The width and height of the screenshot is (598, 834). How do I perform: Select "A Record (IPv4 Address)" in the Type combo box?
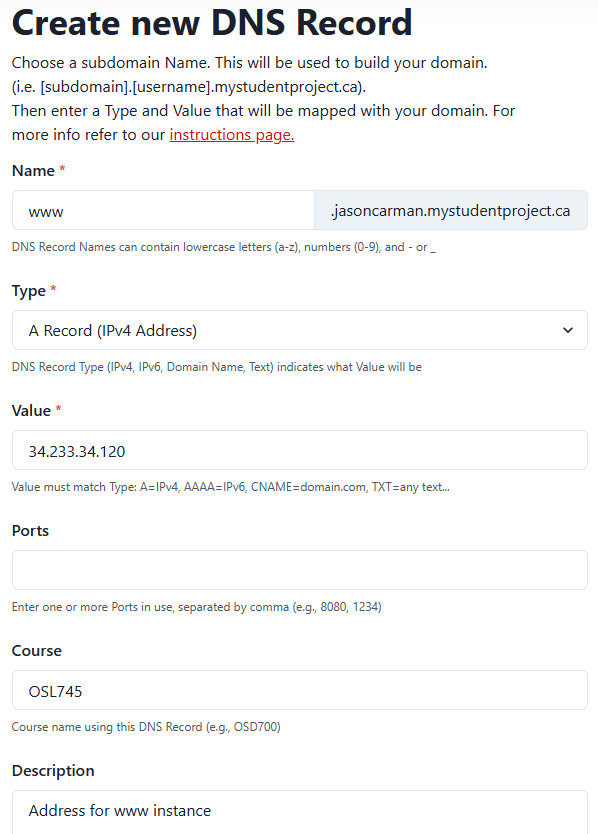[x=298, y=330]
